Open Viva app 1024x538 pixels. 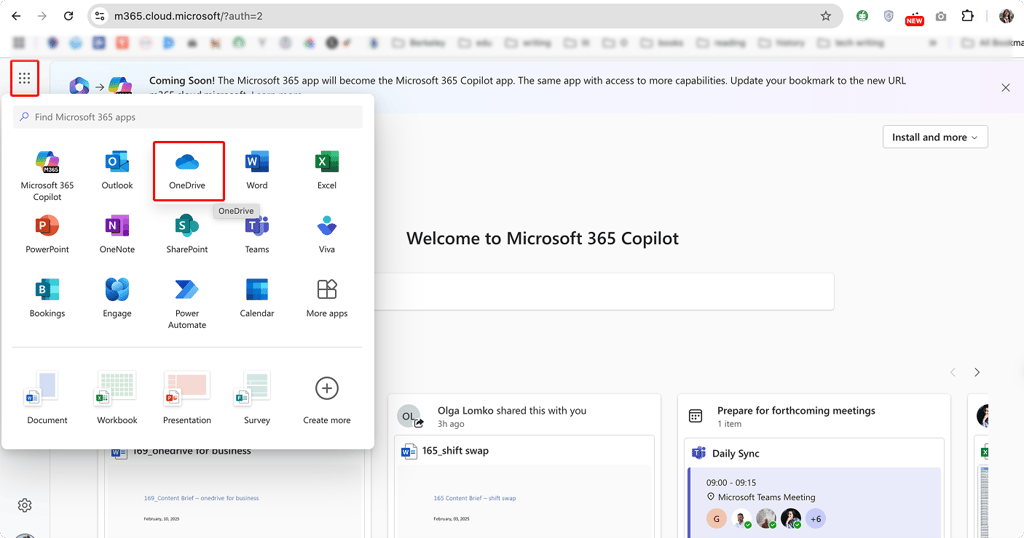(327, 234)
